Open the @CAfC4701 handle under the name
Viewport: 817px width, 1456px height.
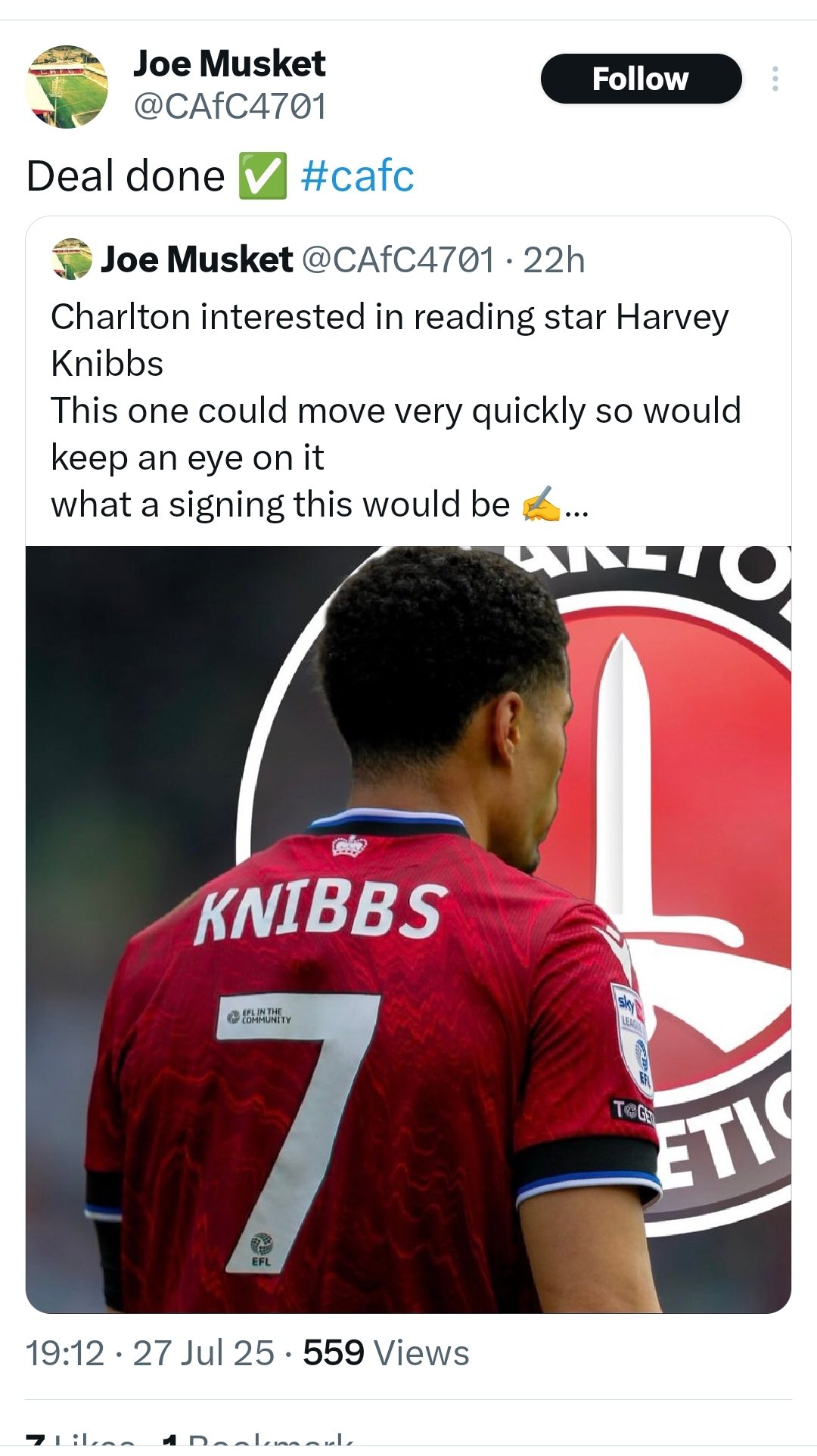pos(230,106)
